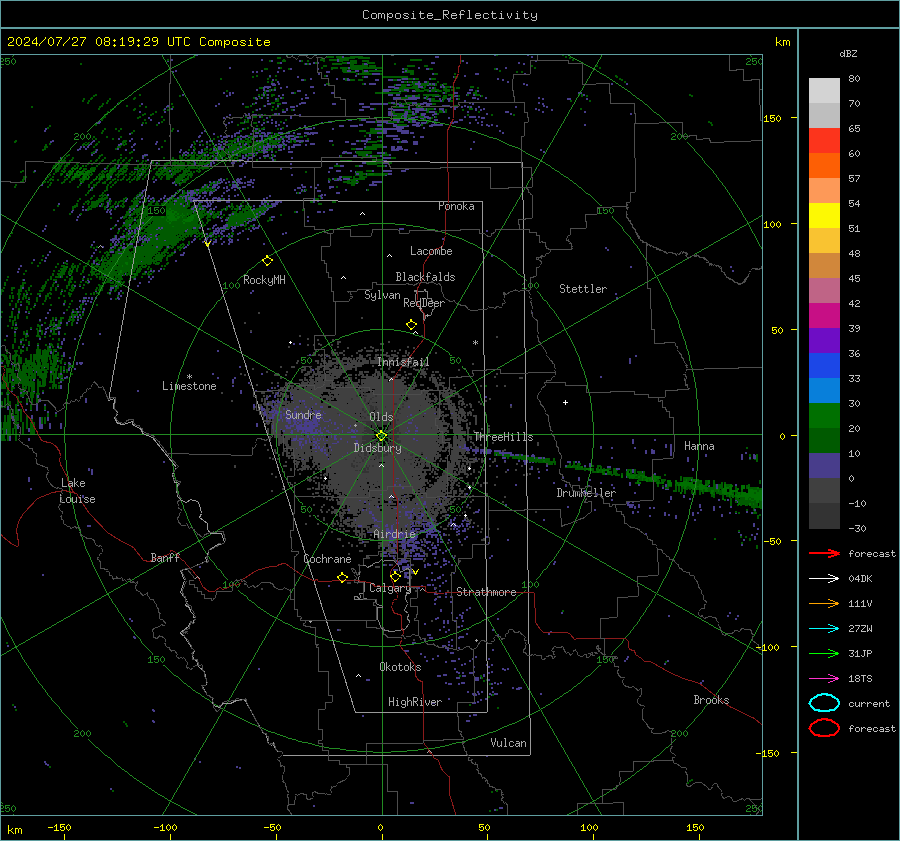Click the Stettler town label
900x841 pixels.
tap(583, 289)
